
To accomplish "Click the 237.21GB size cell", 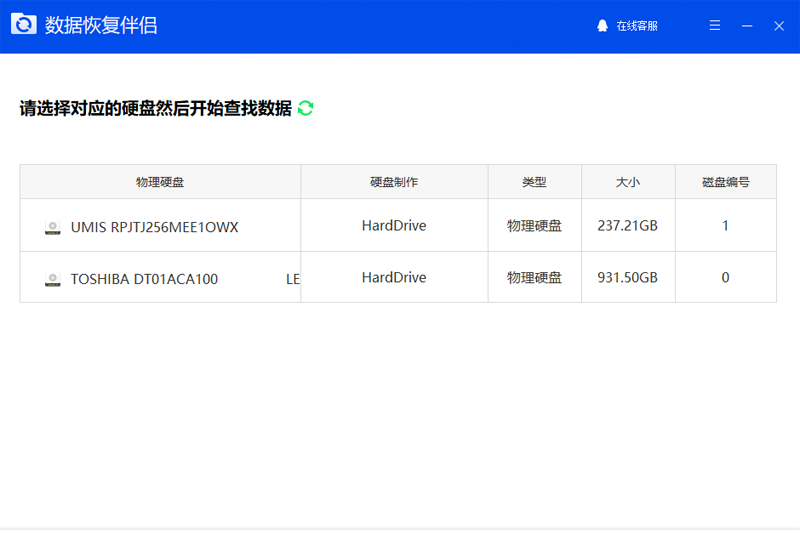I will (x=628, y=226).
